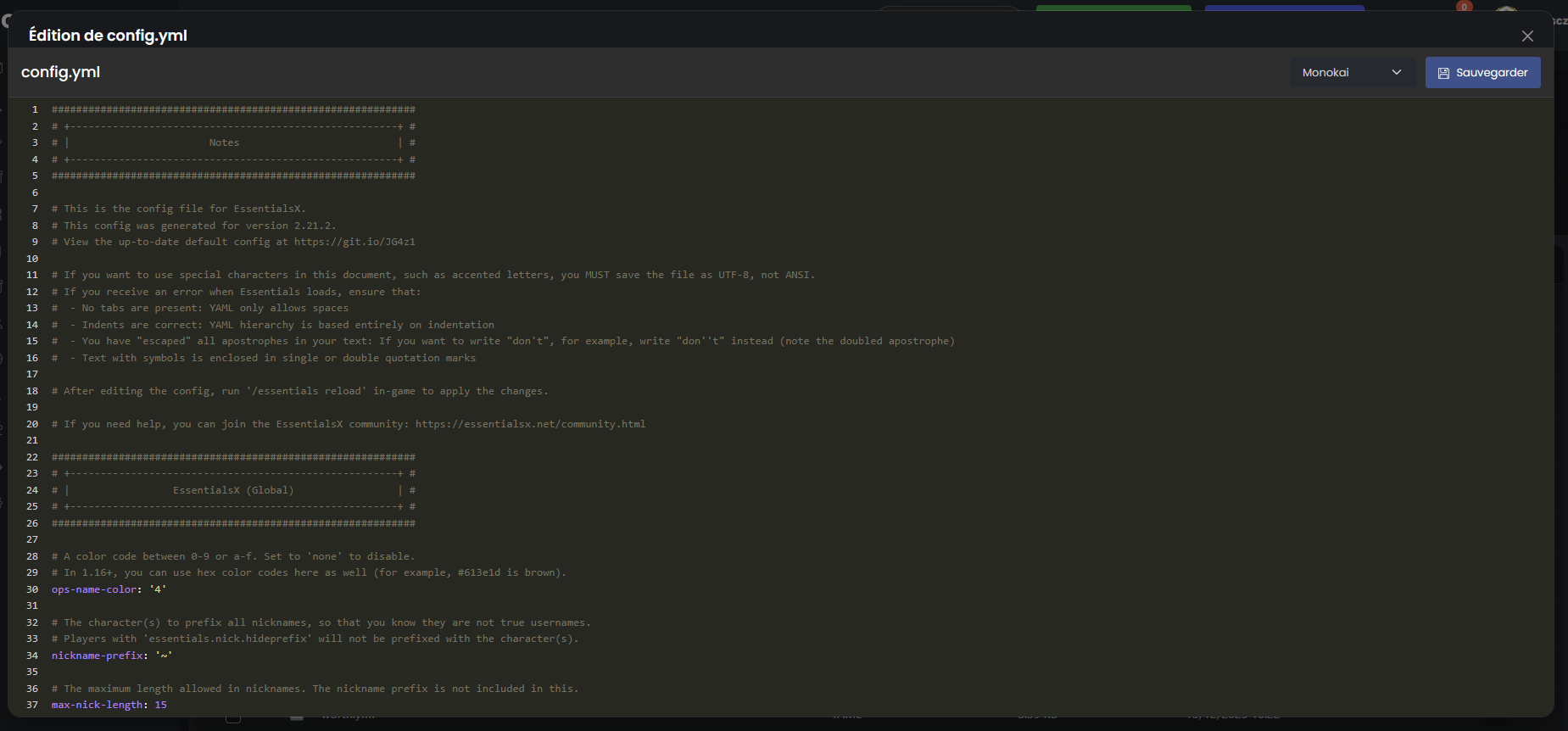Click the nickname-prefix key
1568x731 pixels.
pos(97,656)
